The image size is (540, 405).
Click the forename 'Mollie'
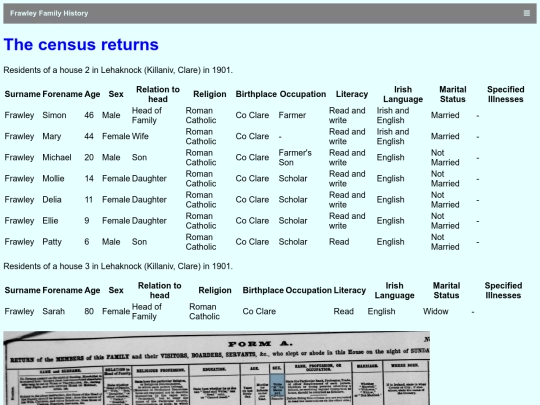click(53, 178)
